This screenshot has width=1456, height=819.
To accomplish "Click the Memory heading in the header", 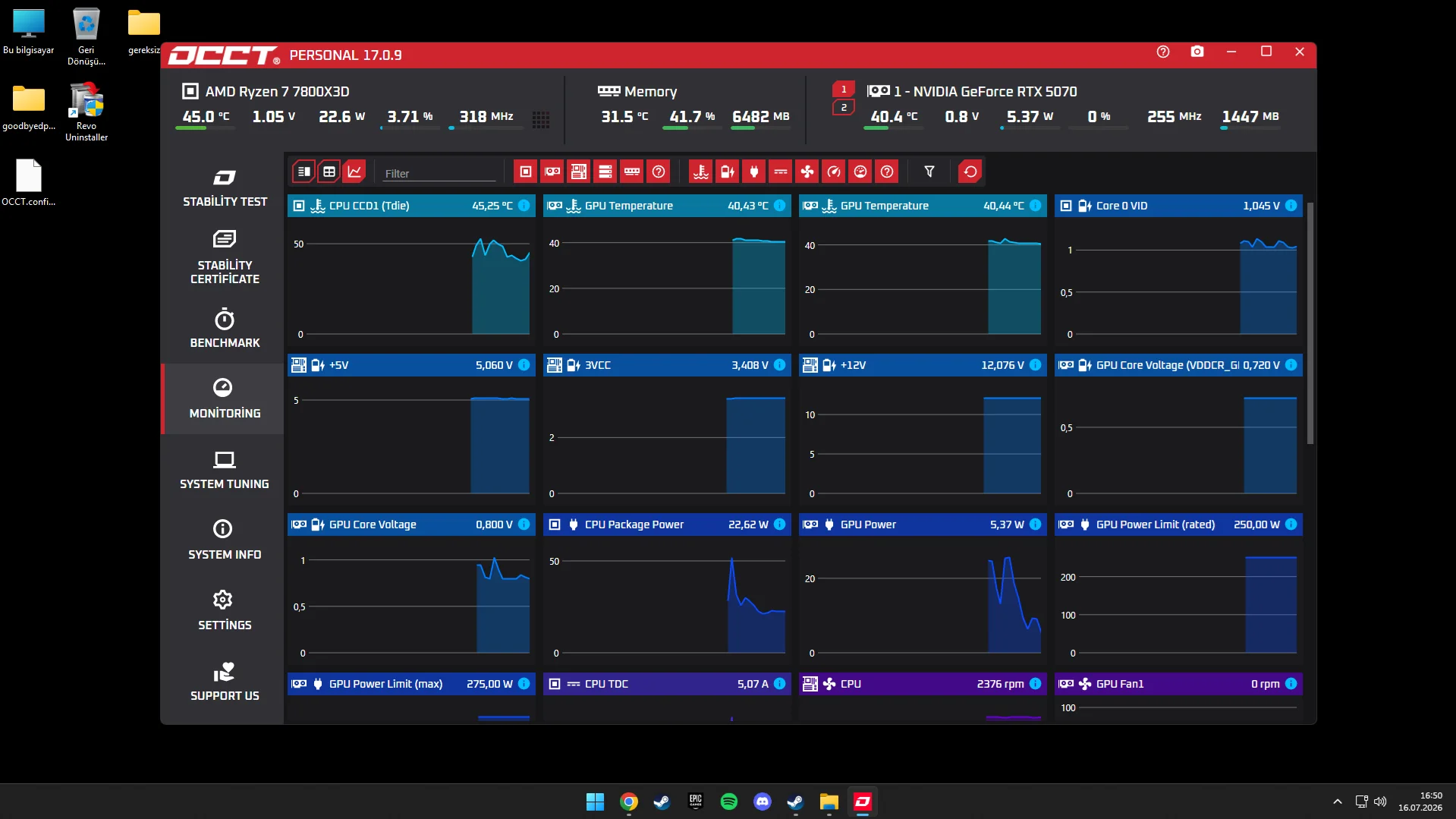I will [x=650, y=92].
